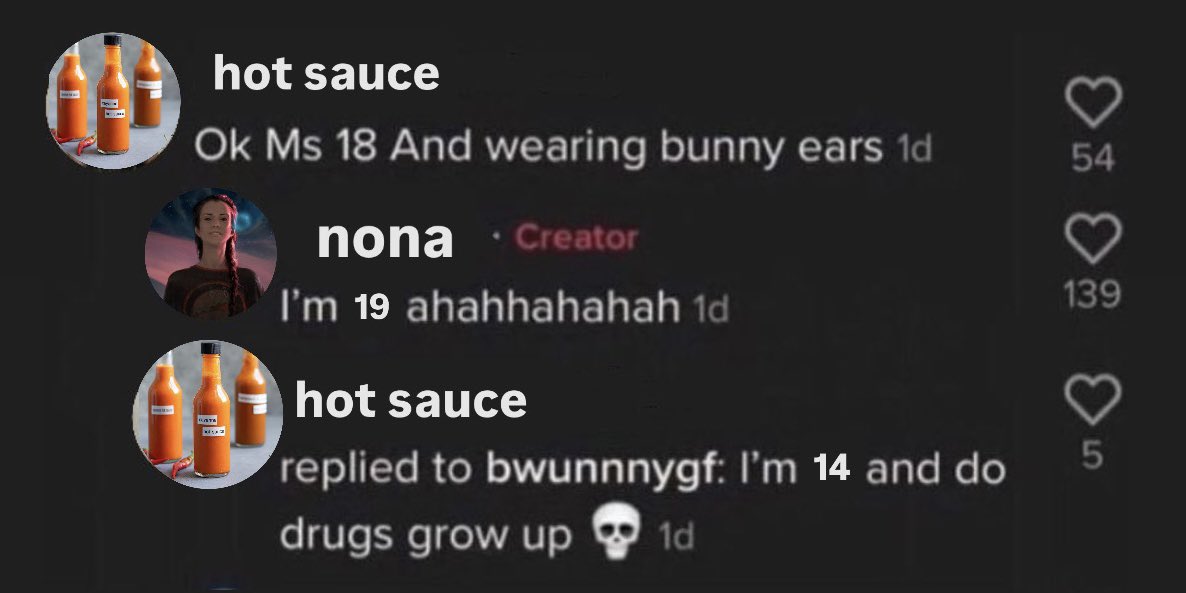Click the 5 like count
The height and width of the screenshot is (593, 1186).
[1091, 455]
